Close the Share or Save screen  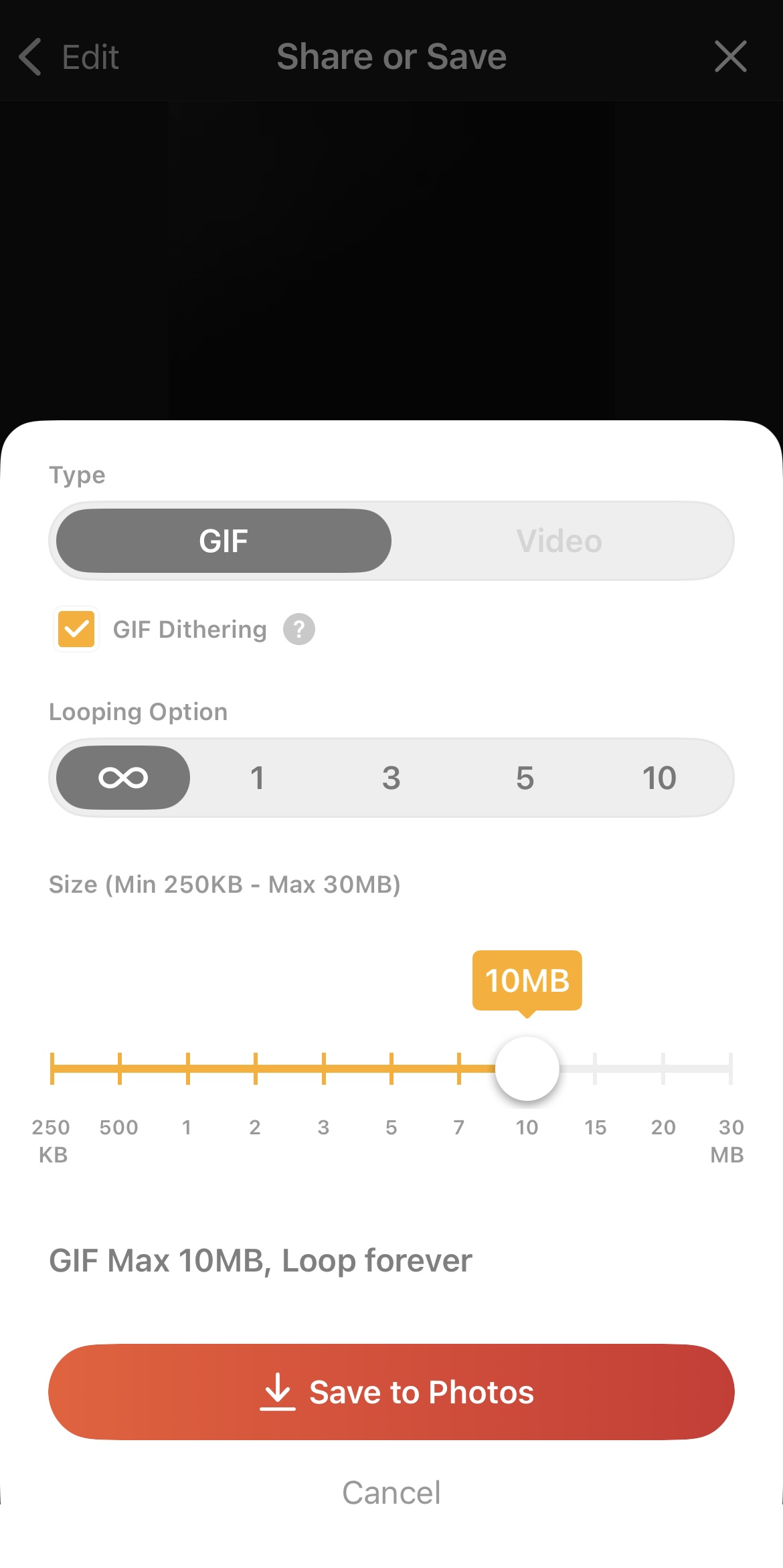[731, 56]
